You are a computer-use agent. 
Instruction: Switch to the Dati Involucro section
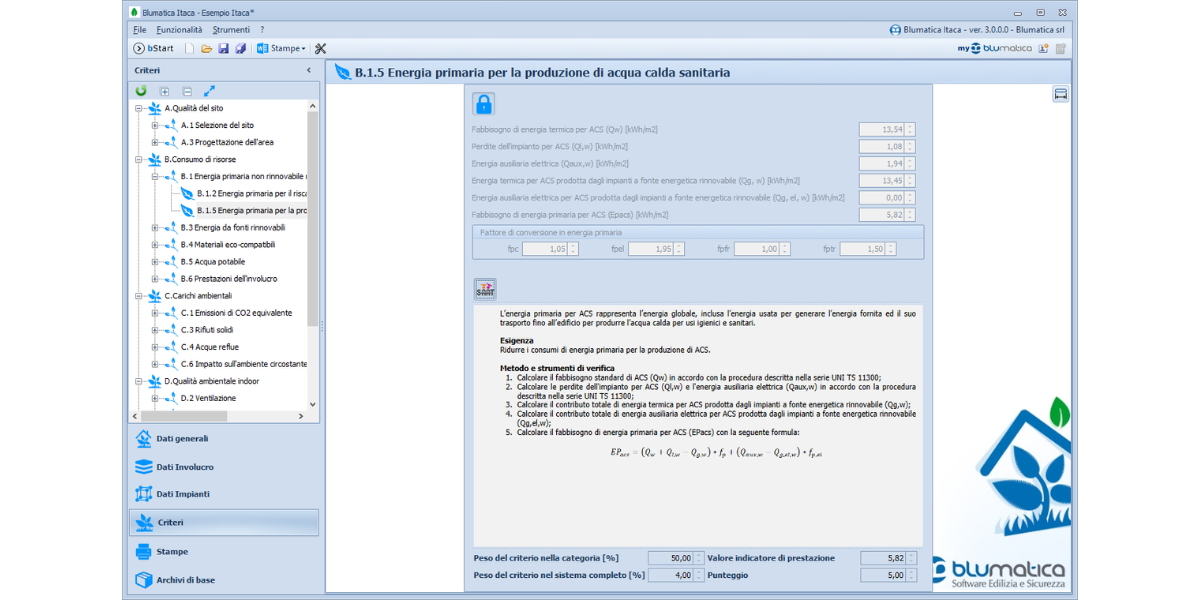(185, 467)
